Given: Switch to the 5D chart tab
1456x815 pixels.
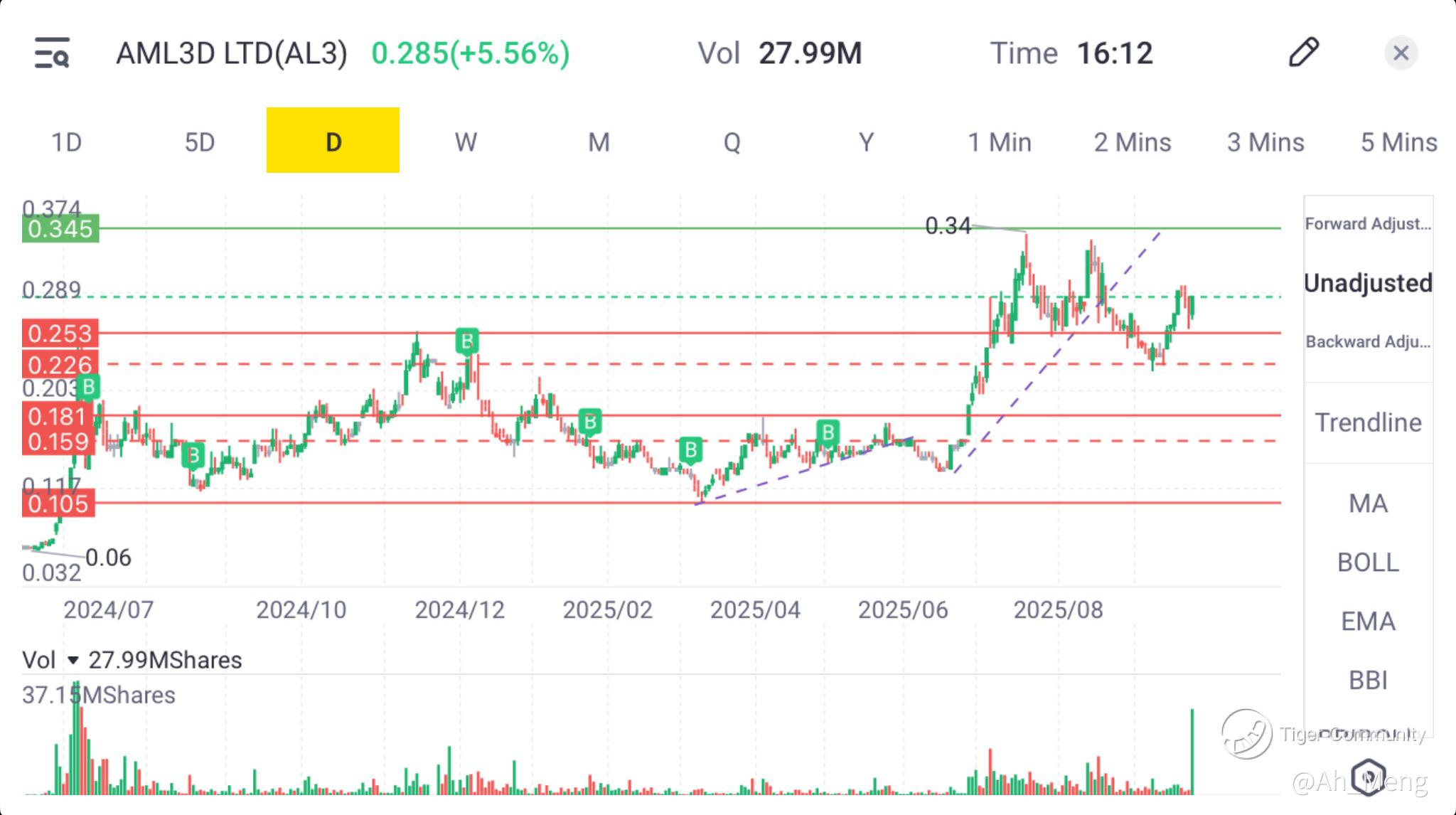Looking at the screenshot, I should [199, 142].
